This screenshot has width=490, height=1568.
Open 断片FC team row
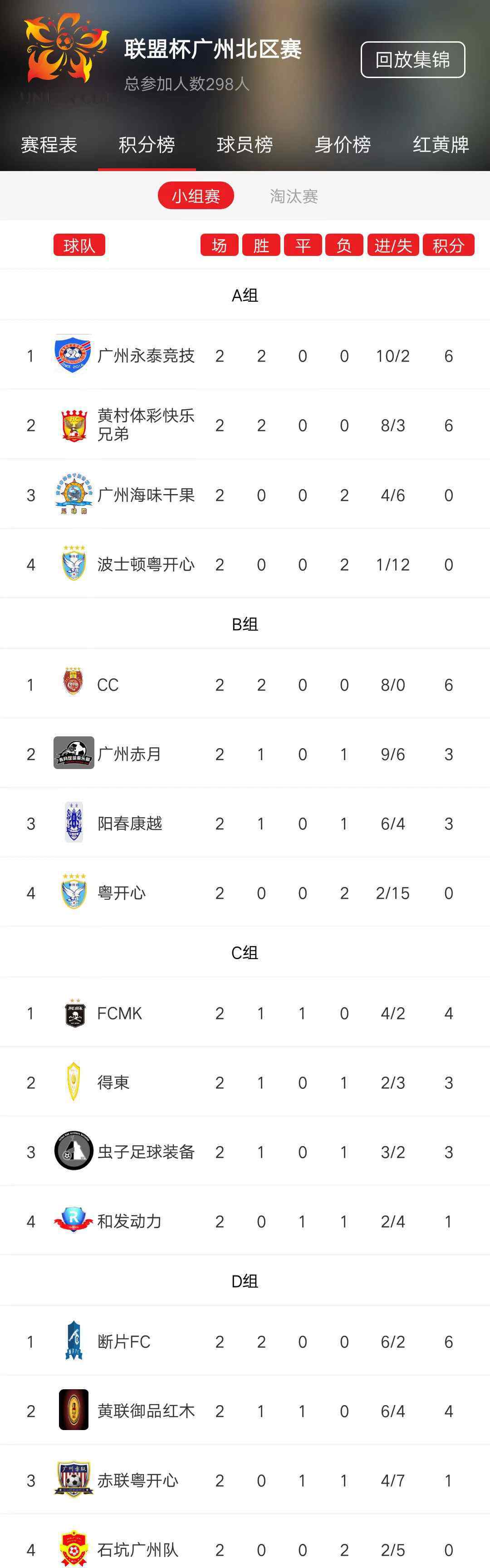coord(245,1341)
